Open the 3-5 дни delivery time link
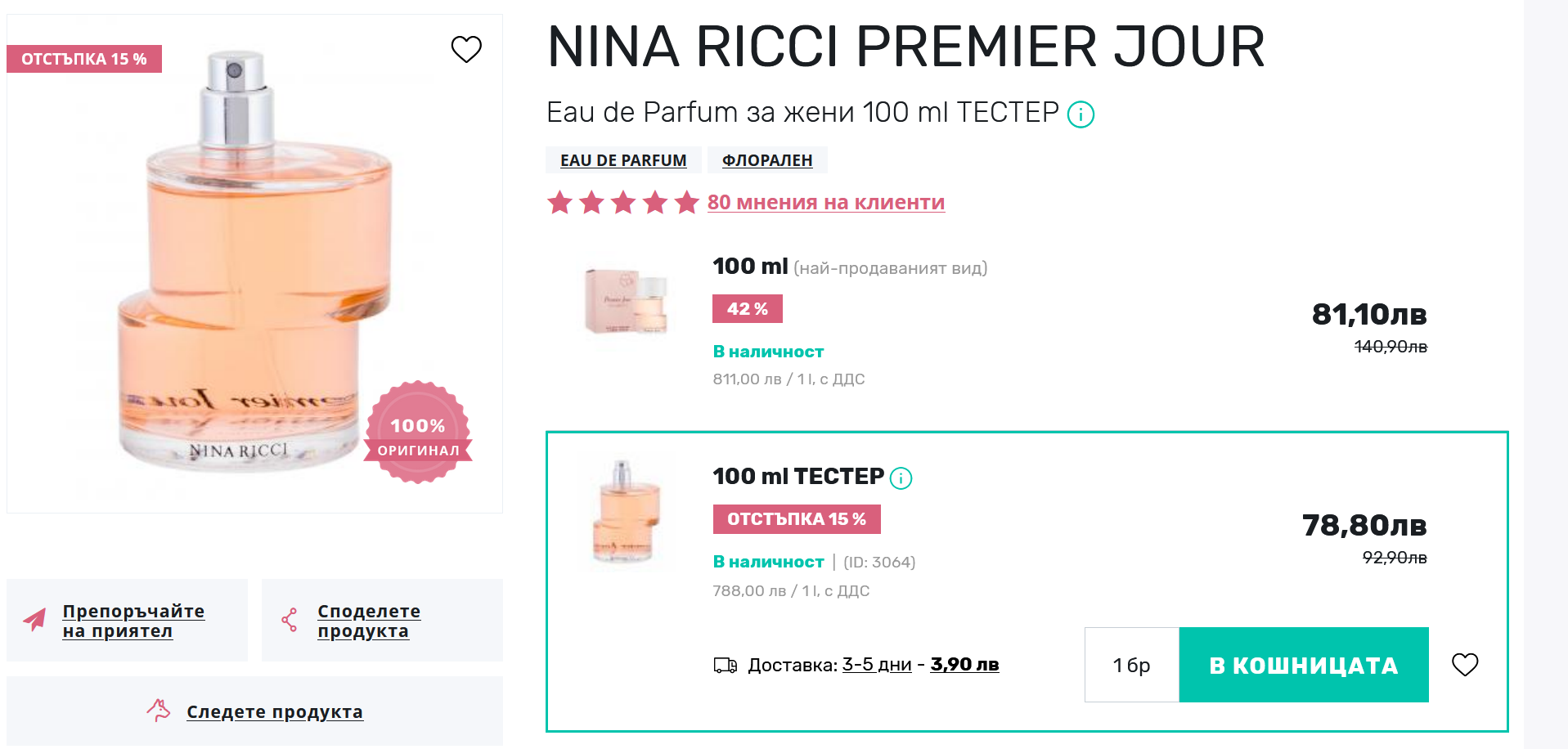Image resolution: width=1568 pixels, height=749 pixels. click(x=876, y=665)
